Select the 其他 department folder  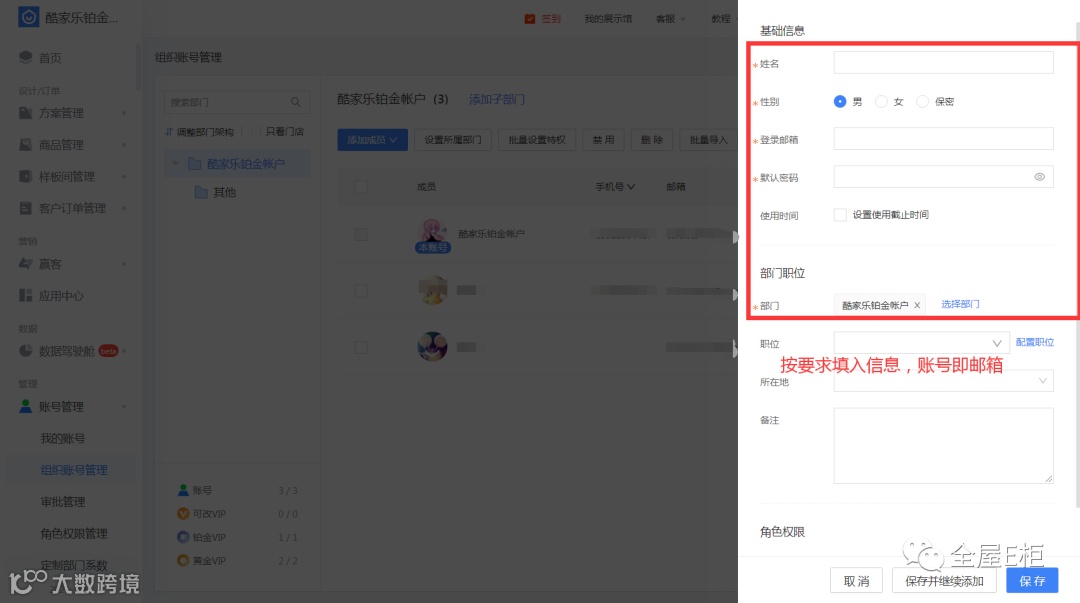pyautogui.click(x=215, y=192)
